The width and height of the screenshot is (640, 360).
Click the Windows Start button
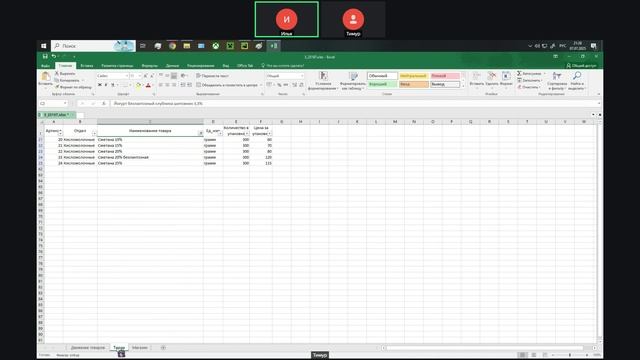pyautogui.click(x=44, y=46)
